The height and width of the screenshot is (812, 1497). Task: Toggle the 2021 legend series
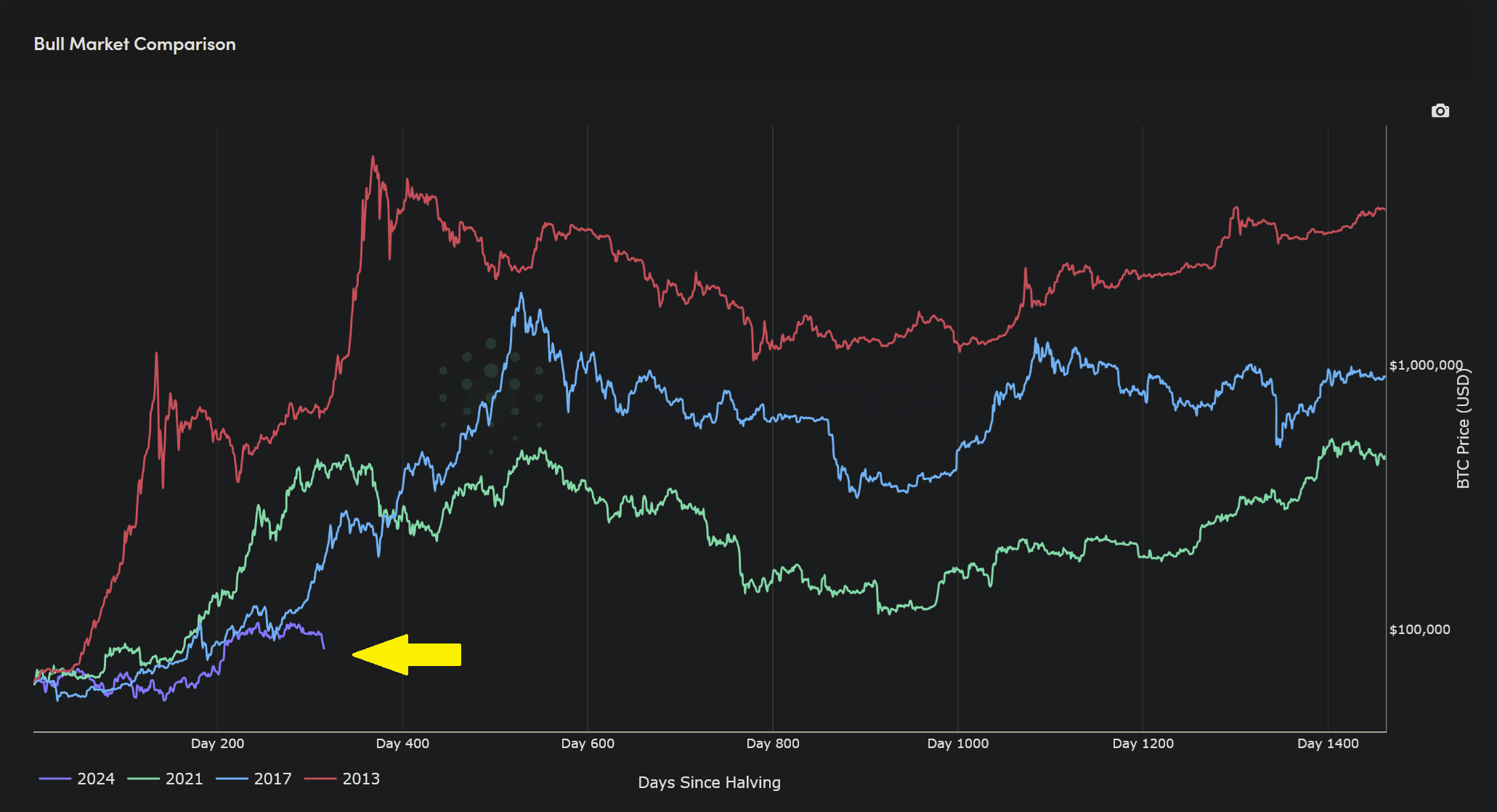click(x=184, y=779)
